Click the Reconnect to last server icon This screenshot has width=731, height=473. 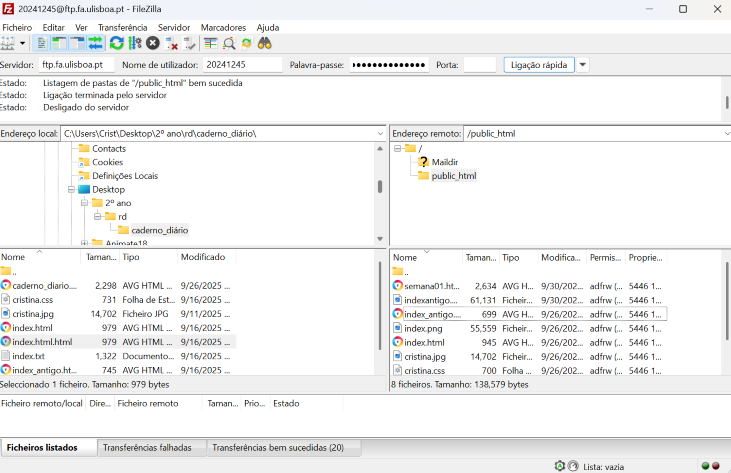[x=190, y=43]
